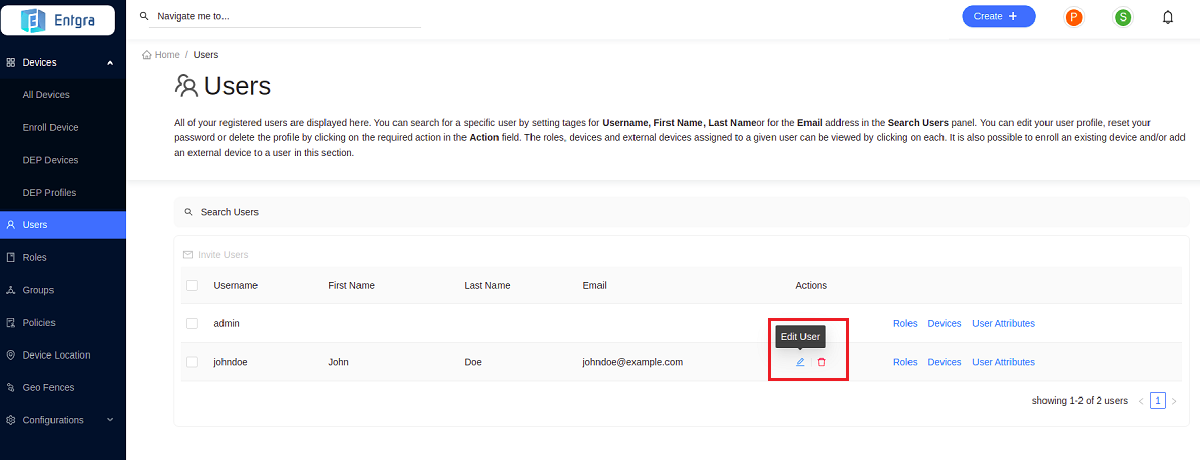1200x460 pixels.
Task: Click the Search Users magnifier icon
Action: (188, 212)
